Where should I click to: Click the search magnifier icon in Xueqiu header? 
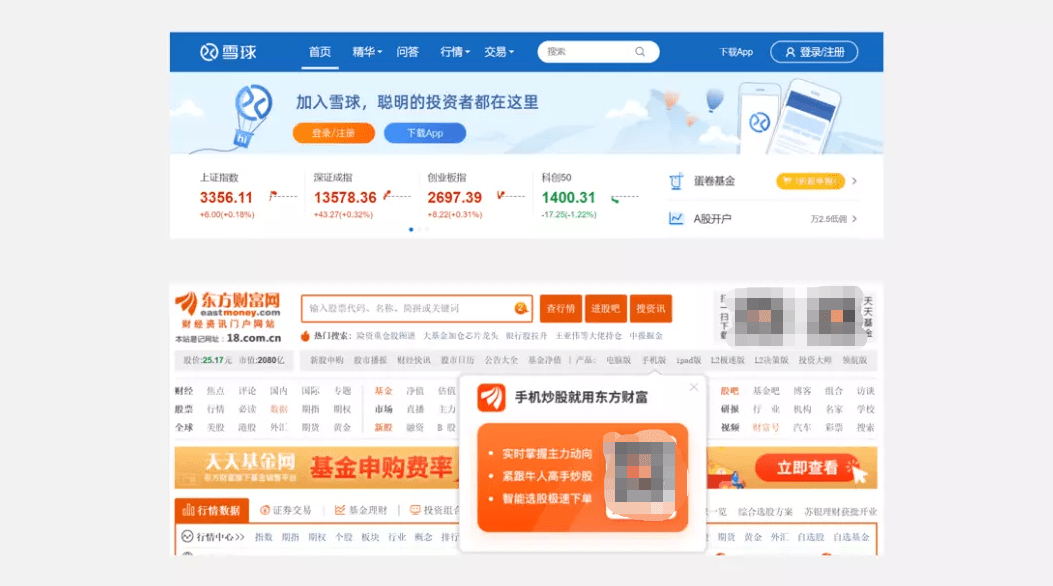pyautogui.click(x=640, y=52)
